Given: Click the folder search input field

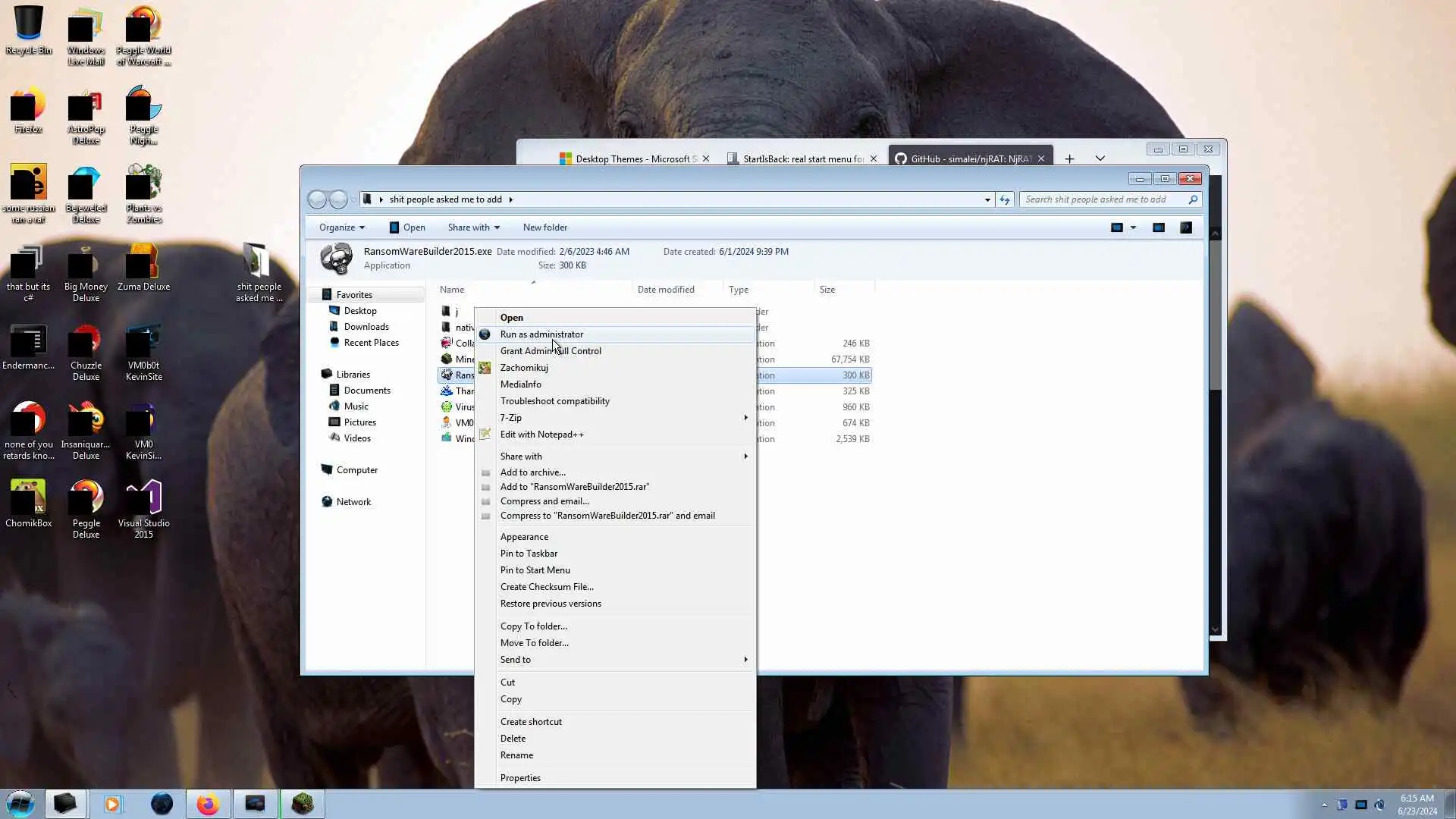Looking at the screenshot, I should point(1102,199).
